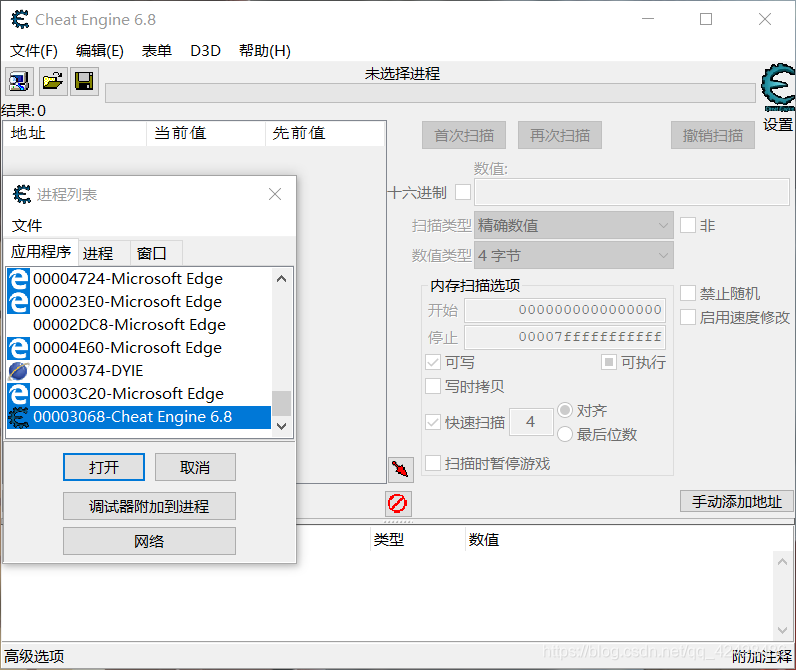
Task: Open the 扫描类型 精确数值 dropdown
Action: [574, 225]
